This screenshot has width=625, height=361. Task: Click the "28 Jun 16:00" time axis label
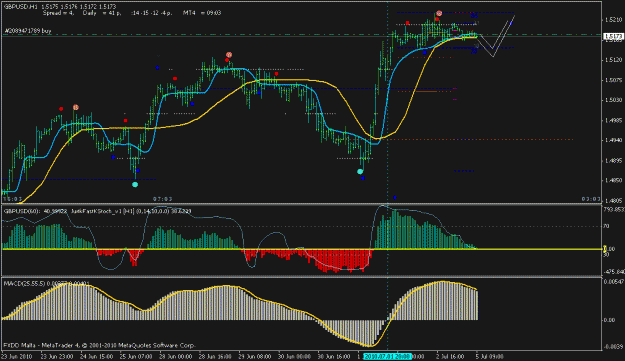click(x=215, y=356)
